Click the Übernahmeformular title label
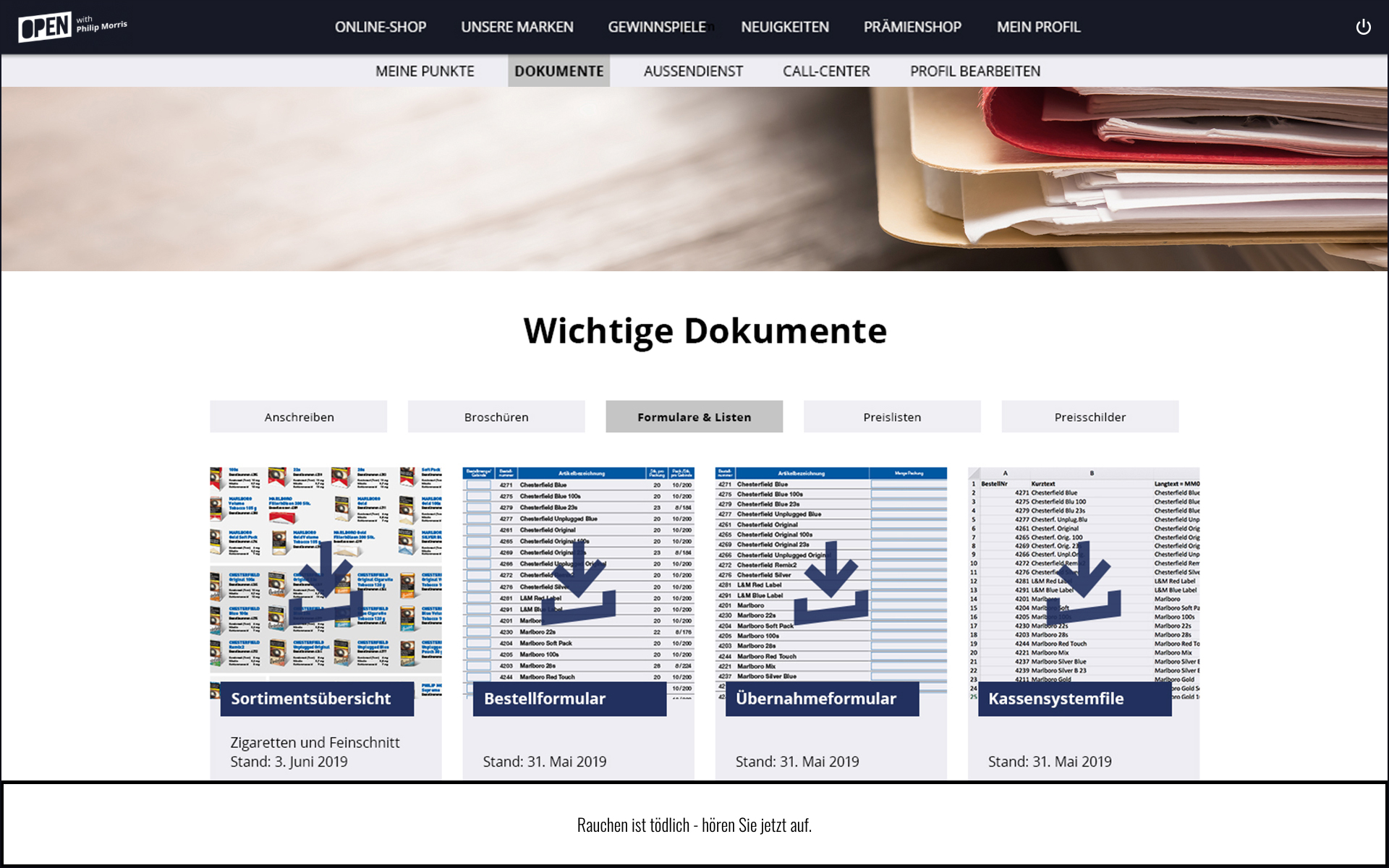 (822, 699)
